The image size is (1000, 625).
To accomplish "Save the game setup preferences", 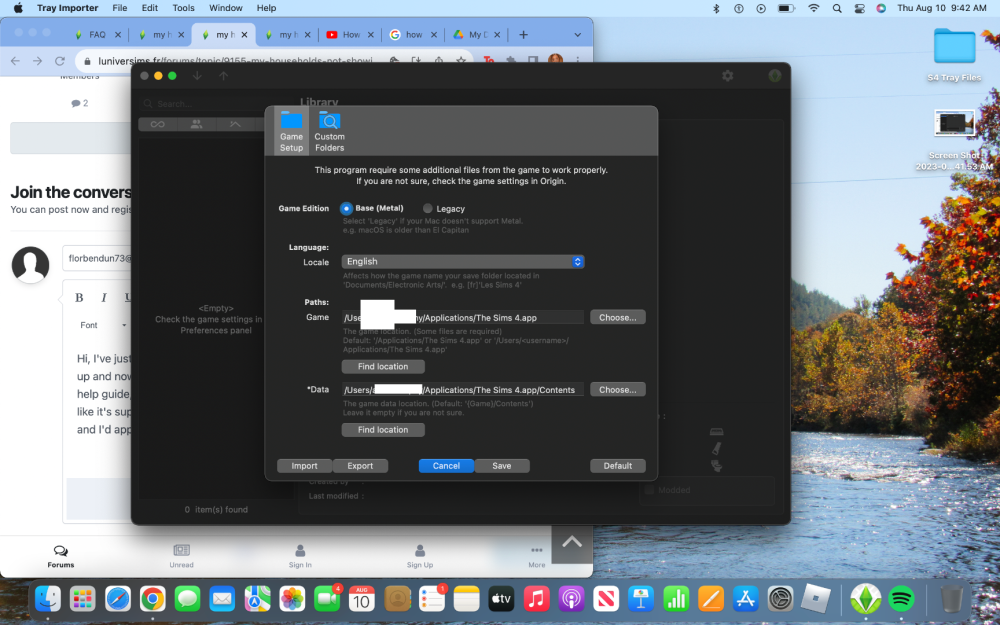I will pyautogui.click(x=502, y=466).
